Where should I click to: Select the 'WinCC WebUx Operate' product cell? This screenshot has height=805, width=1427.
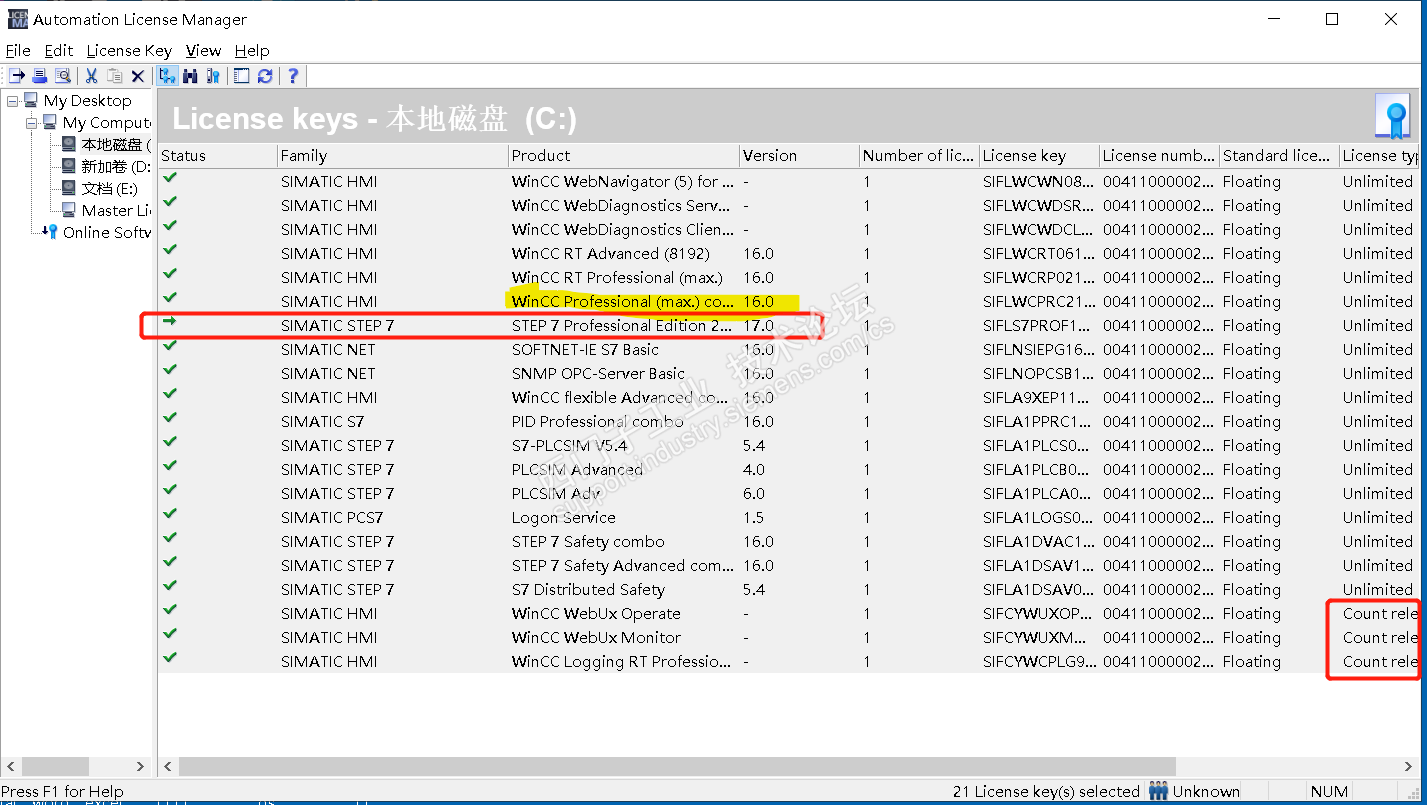point(596,613)
